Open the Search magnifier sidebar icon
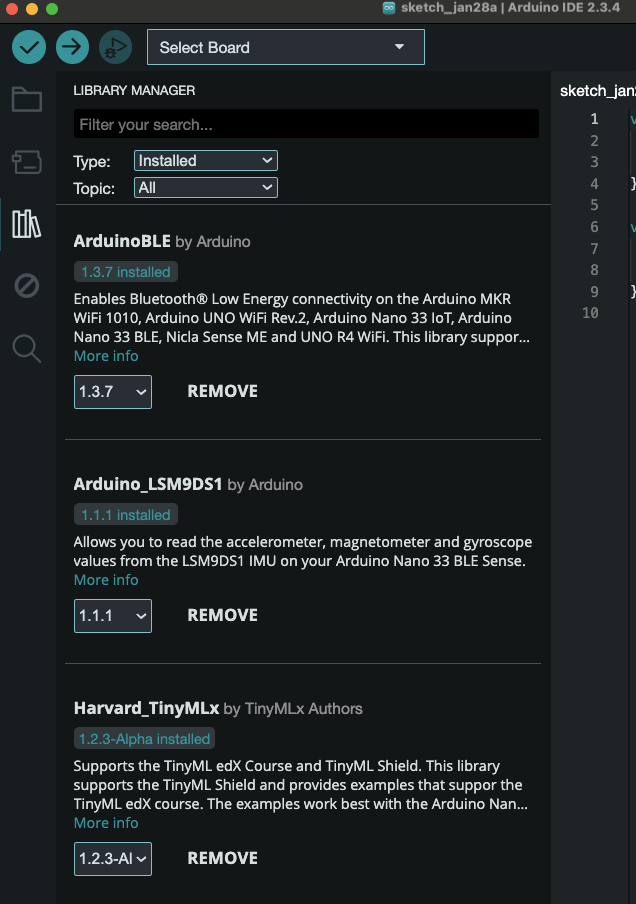 (x=26, y=348)
